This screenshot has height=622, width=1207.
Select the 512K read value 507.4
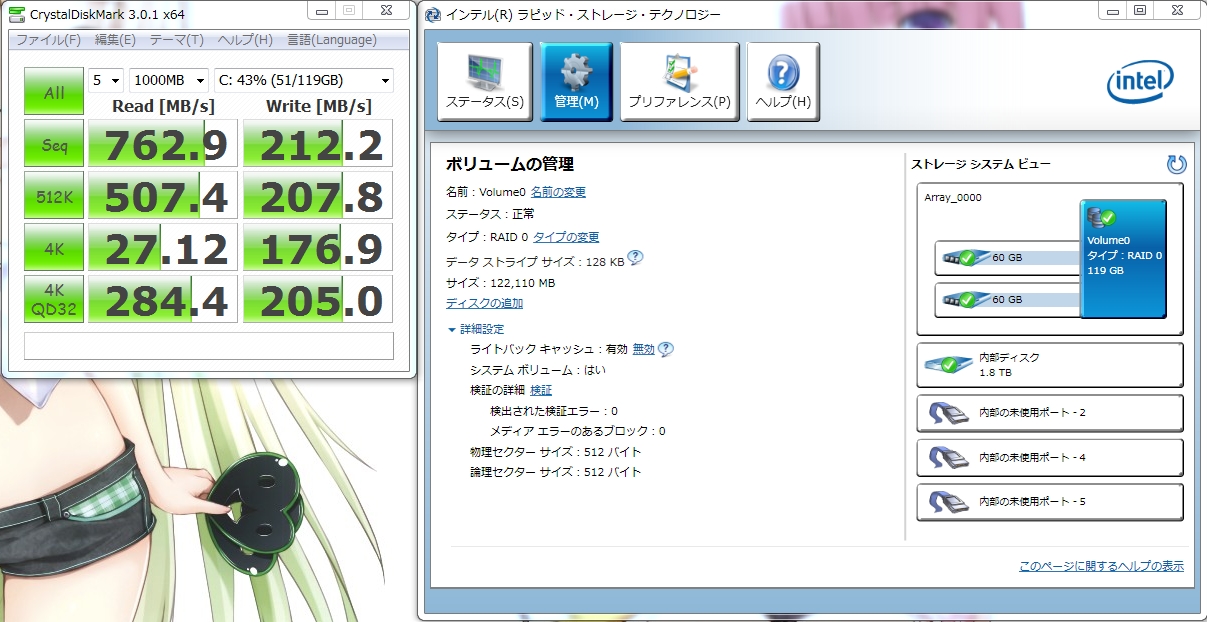(x=163, y=196)
